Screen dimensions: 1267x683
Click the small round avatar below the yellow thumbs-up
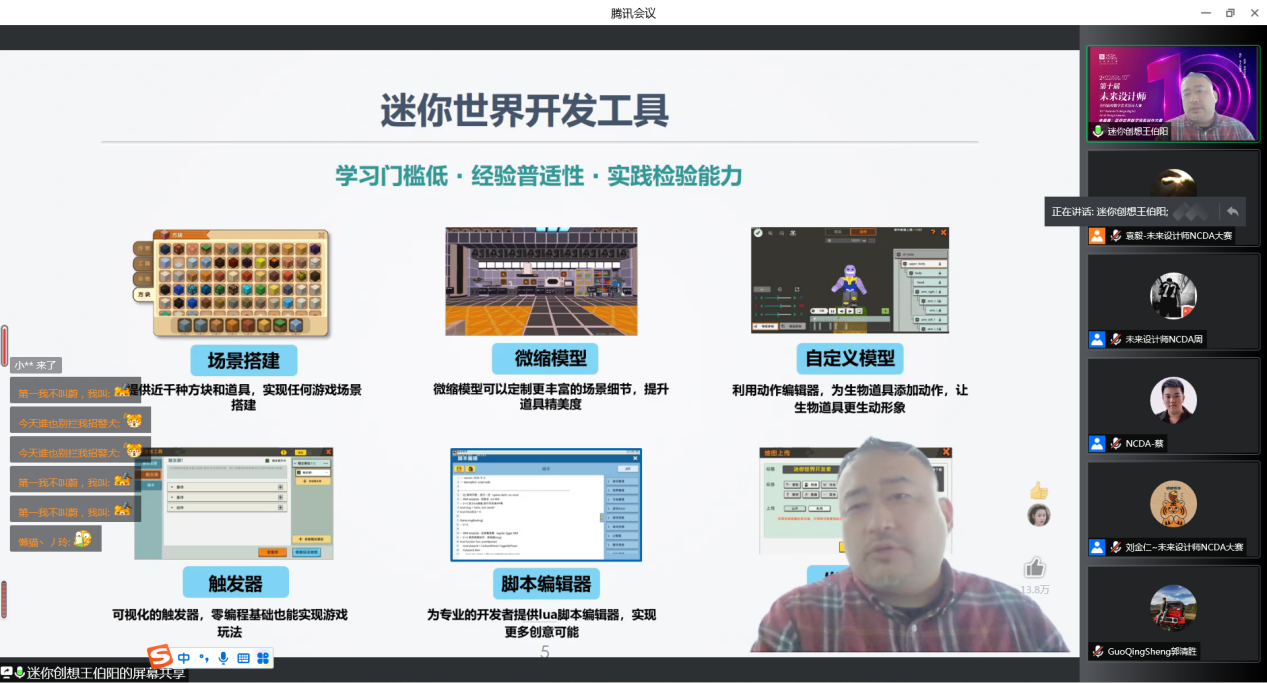tap(1039, 515)
